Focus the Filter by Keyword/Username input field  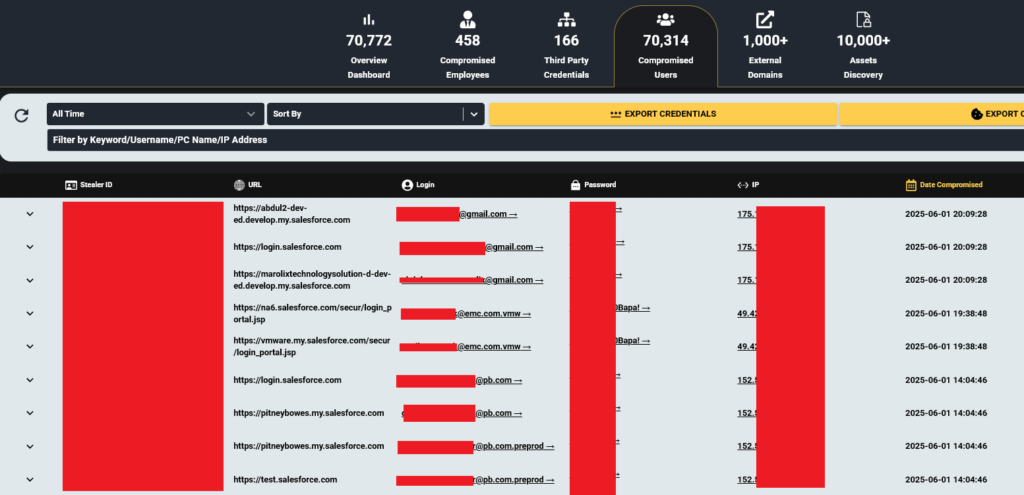[536, 140]
